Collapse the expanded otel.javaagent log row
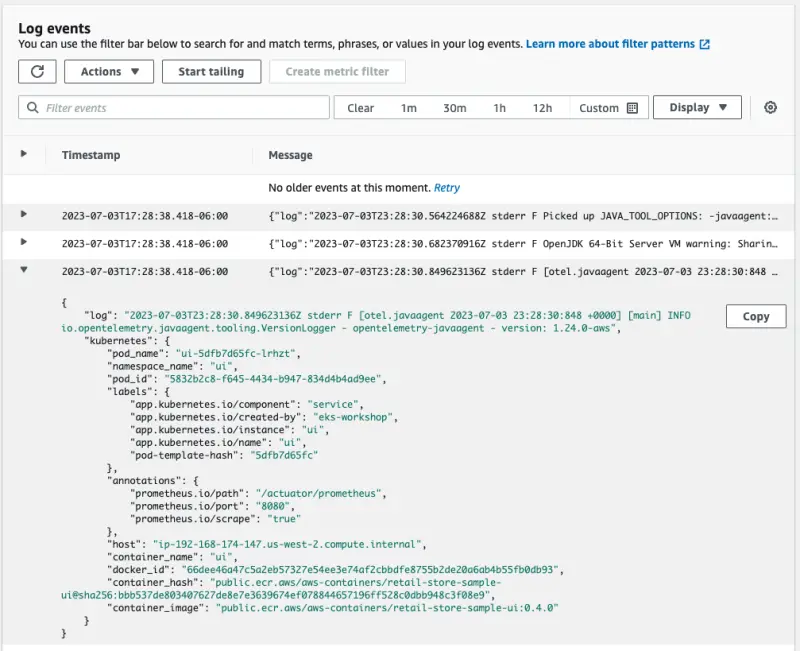Screen dimensions: 800x651 [x=24, y=270]
